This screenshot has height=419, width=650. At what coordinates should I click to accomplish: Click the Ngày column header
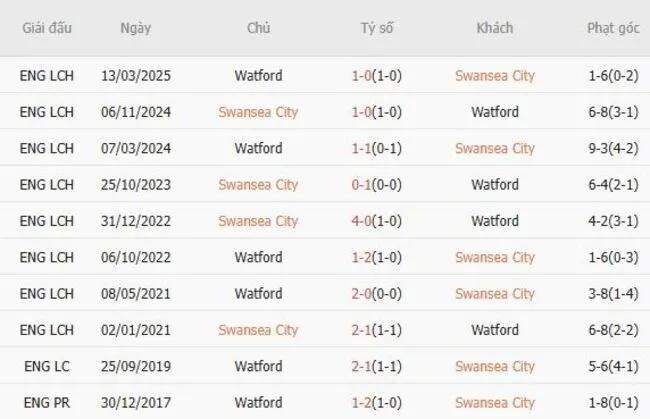tap(135, 28)
